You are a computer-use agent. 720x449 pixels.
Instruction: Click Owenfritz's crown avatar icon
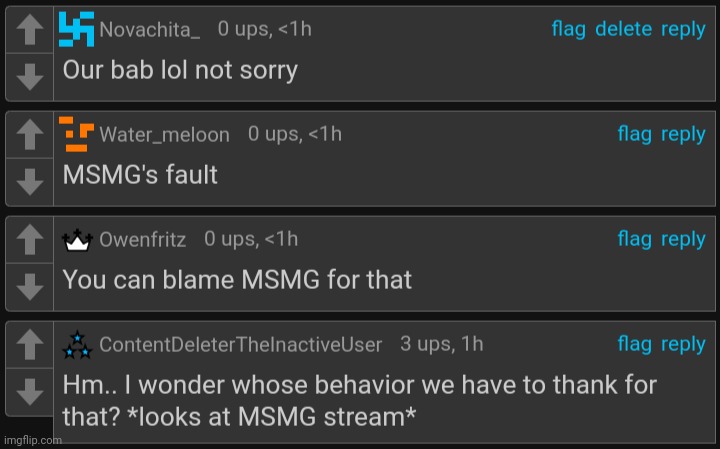[x=77, y=240]
